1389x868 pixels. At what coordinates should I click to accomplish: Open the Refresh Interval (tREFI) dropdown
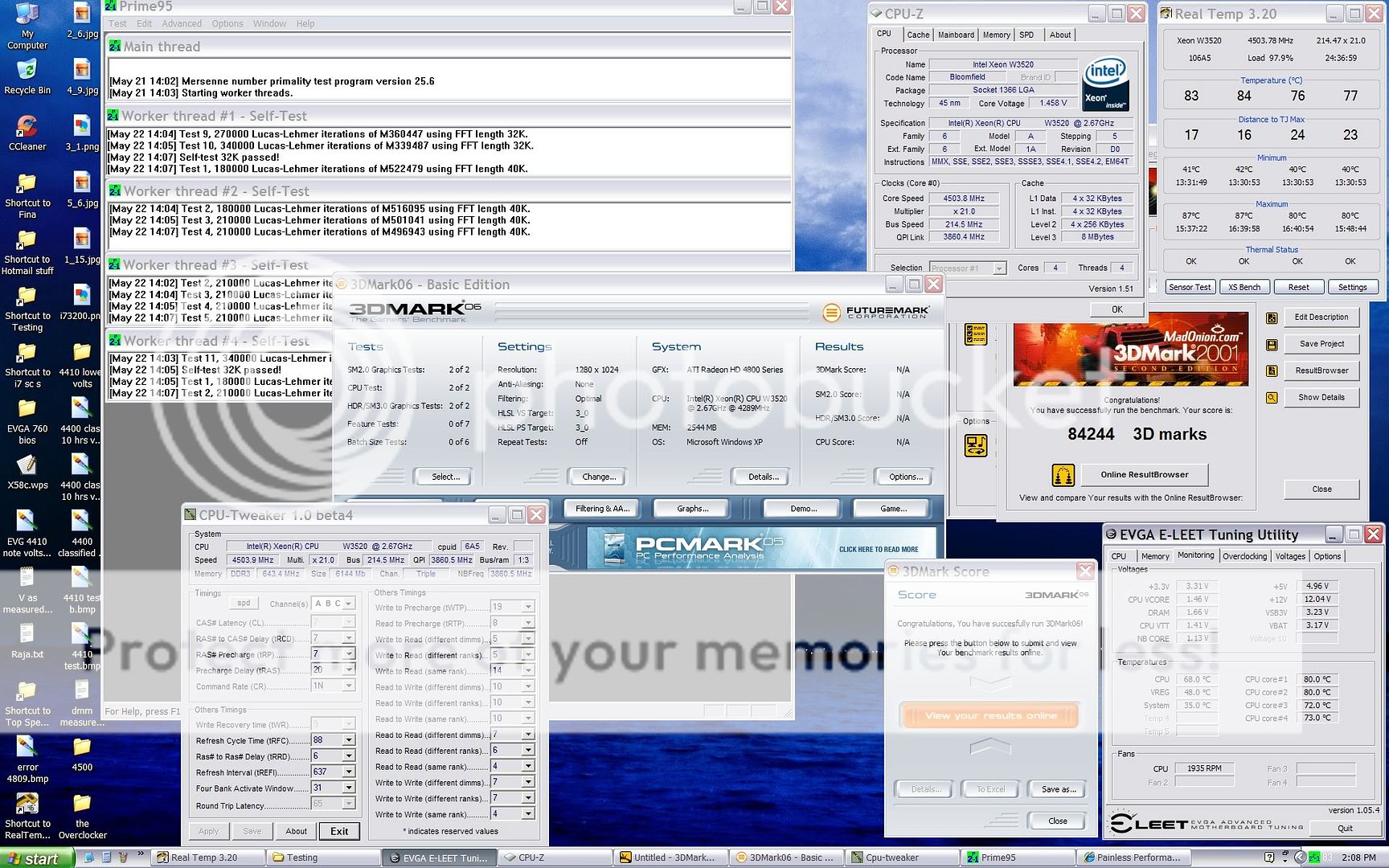point(349,772)
